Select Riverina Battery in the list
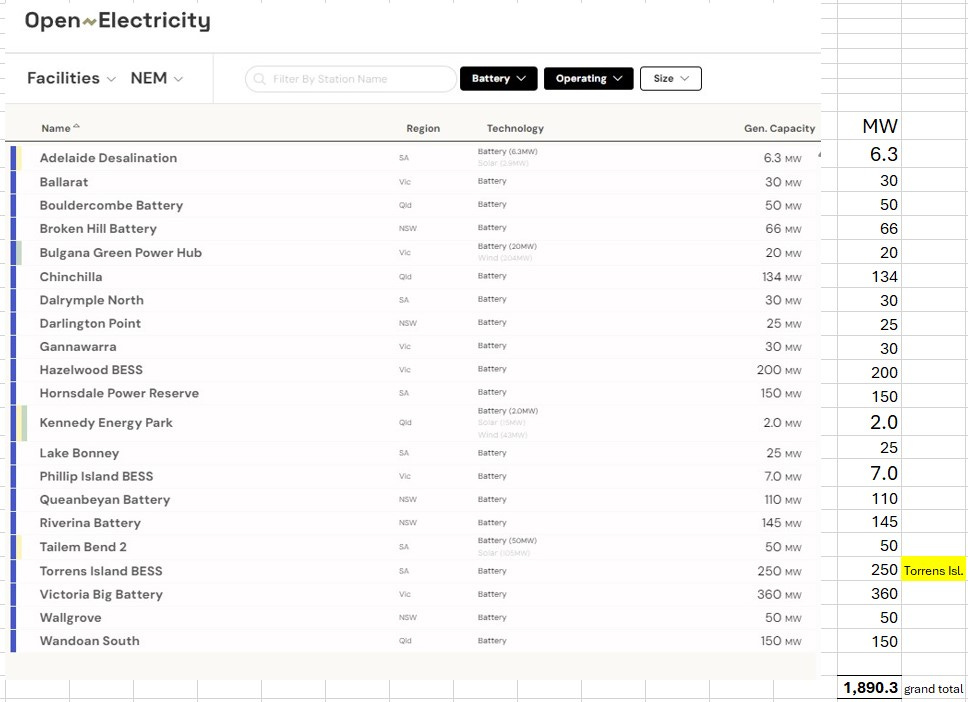The image size is (968, 702). [x=90, y=524]
